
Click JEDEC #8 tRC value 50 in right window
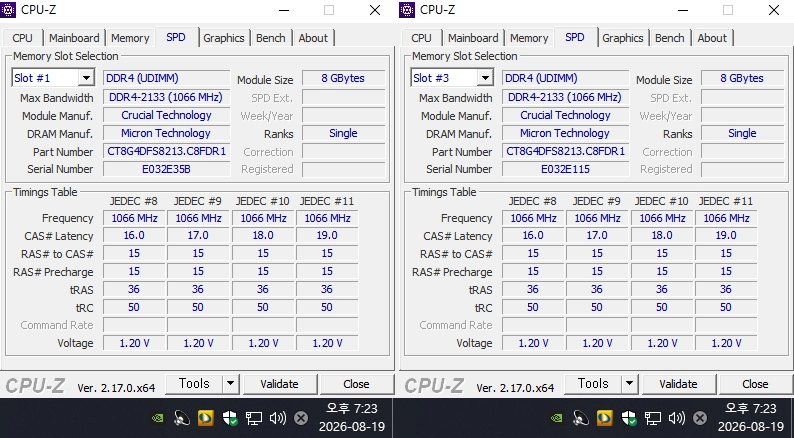533,307
